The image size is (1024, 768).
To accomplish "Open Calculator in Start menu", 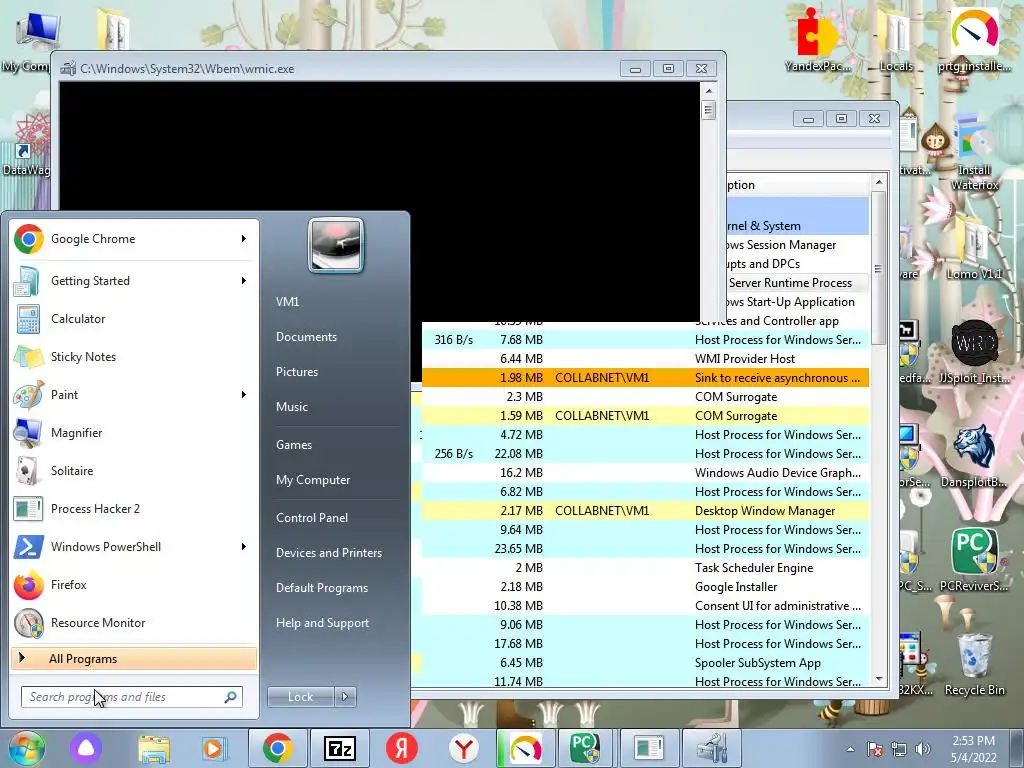I will (134, 319).
